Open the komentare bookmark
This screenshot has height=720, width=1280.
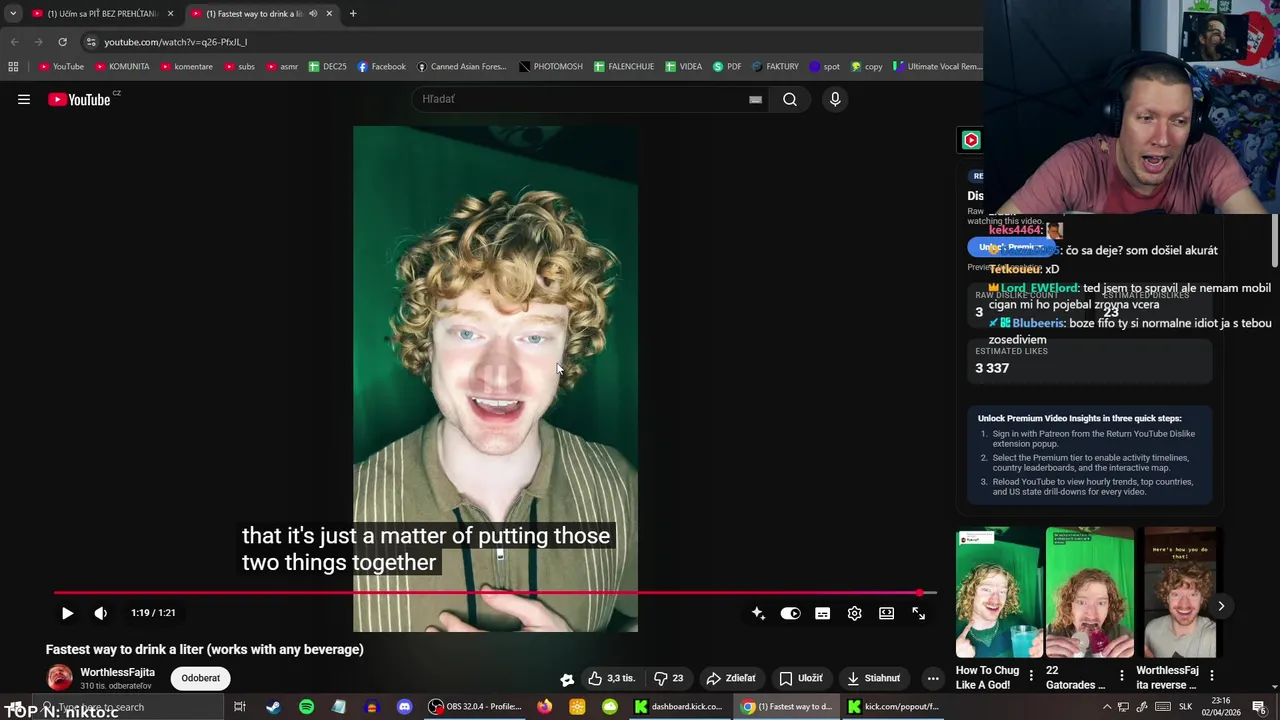[186, 67]
